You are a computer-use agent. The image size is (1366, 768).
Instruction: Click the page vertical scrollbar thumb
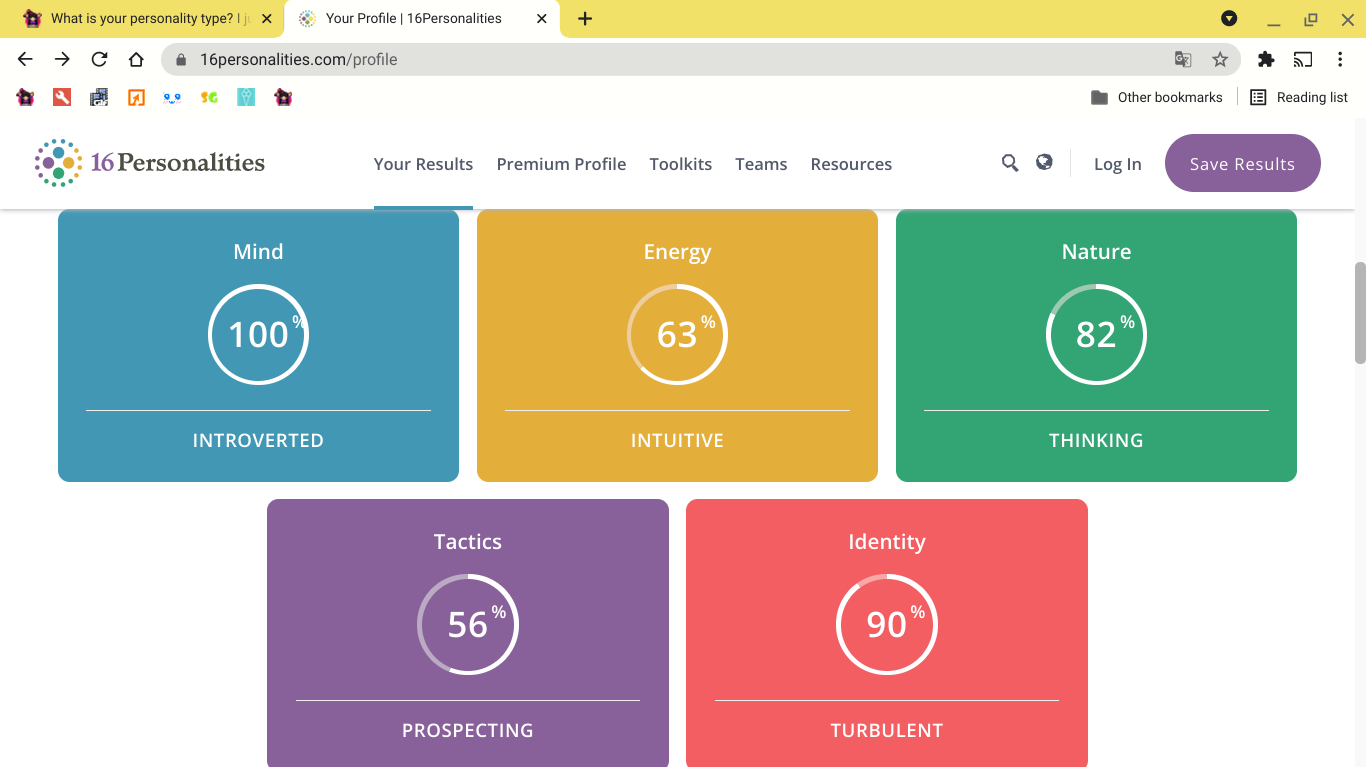point(1359,312)
